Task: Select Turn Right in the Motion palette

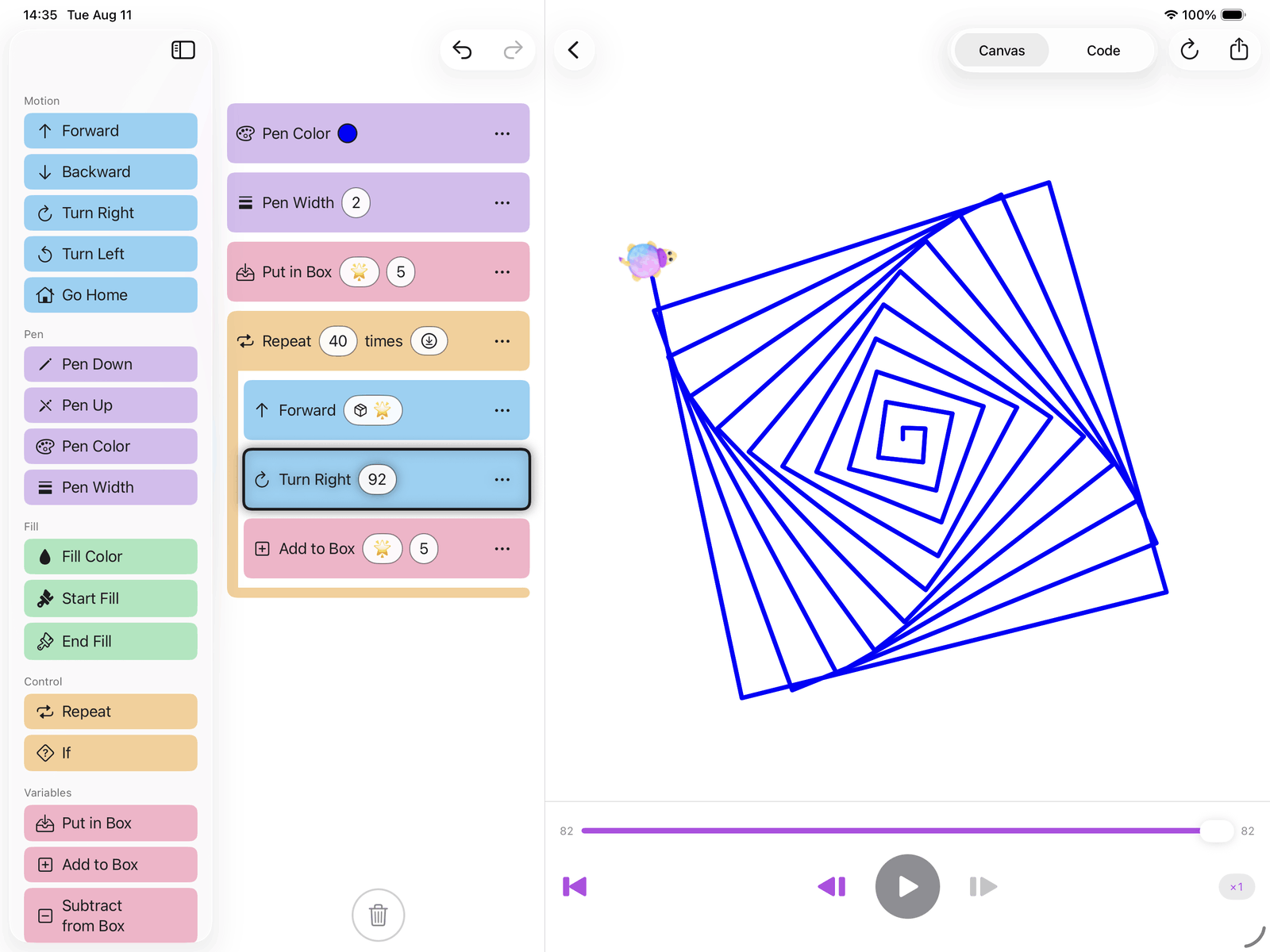Action: point(110,213)
